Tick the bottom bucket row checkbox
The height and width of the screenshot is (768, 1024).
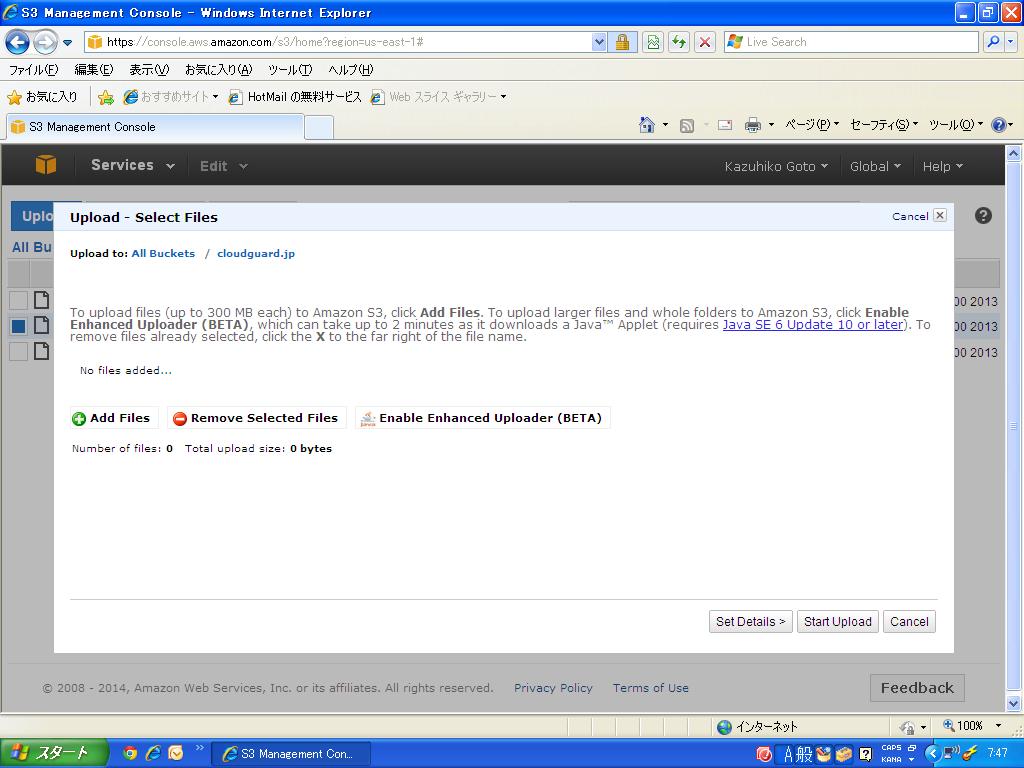(x=18, y=351)
